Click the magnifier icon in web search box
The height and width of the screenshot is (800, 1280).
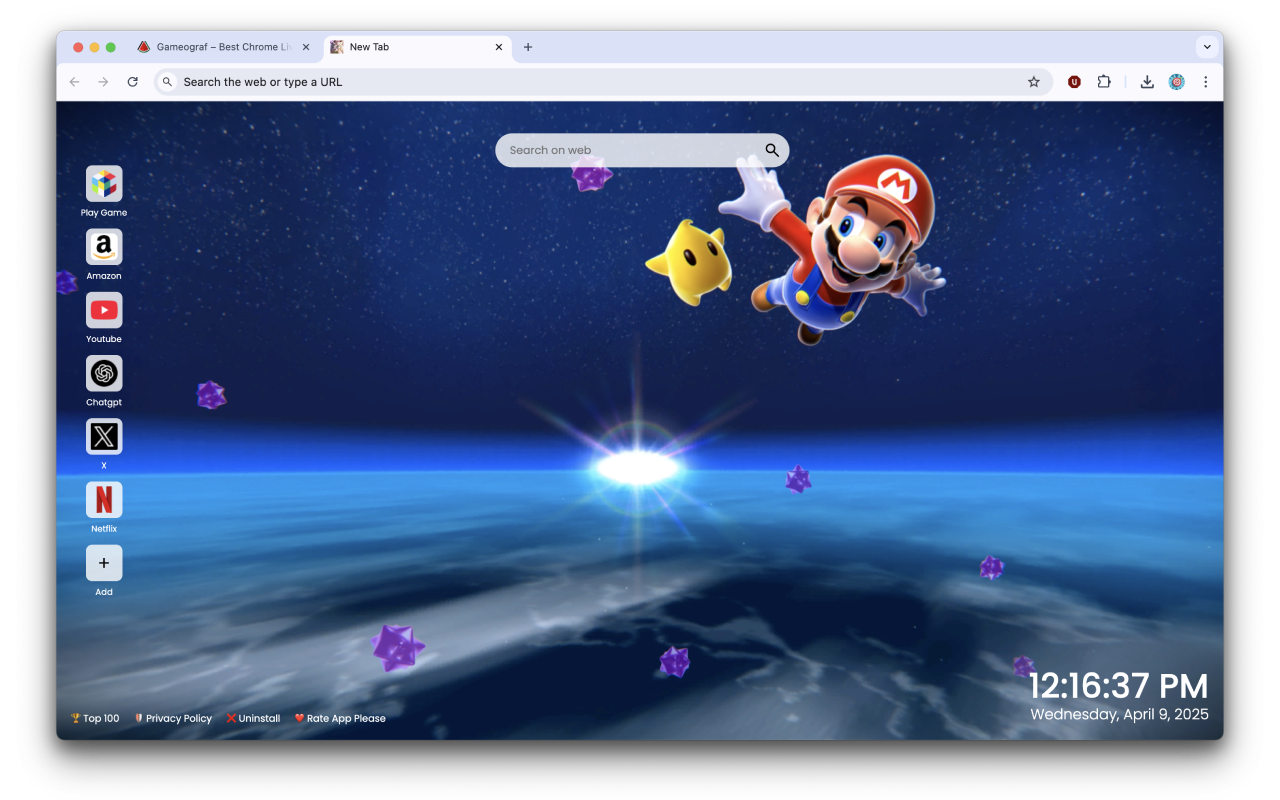[772, 150]
